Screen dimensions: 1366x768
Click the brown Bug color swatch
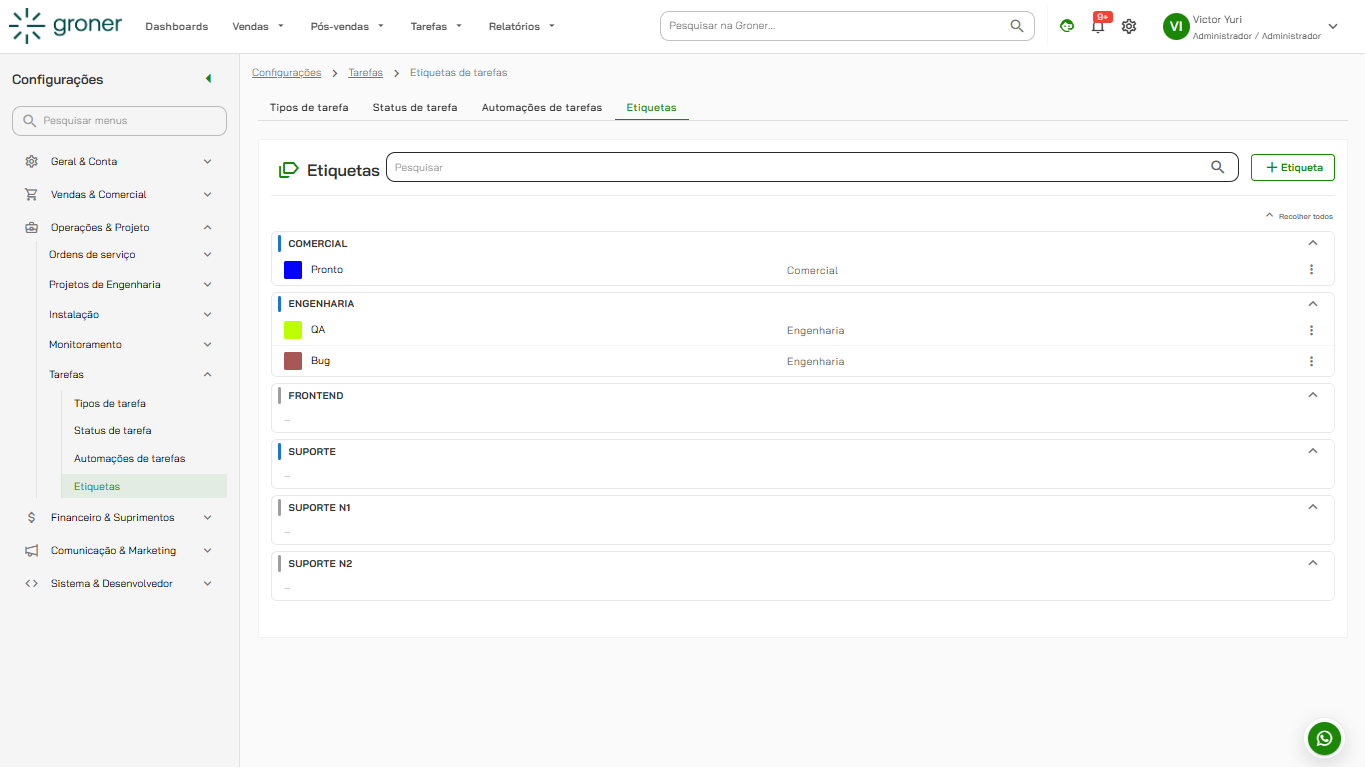(293, 361)
